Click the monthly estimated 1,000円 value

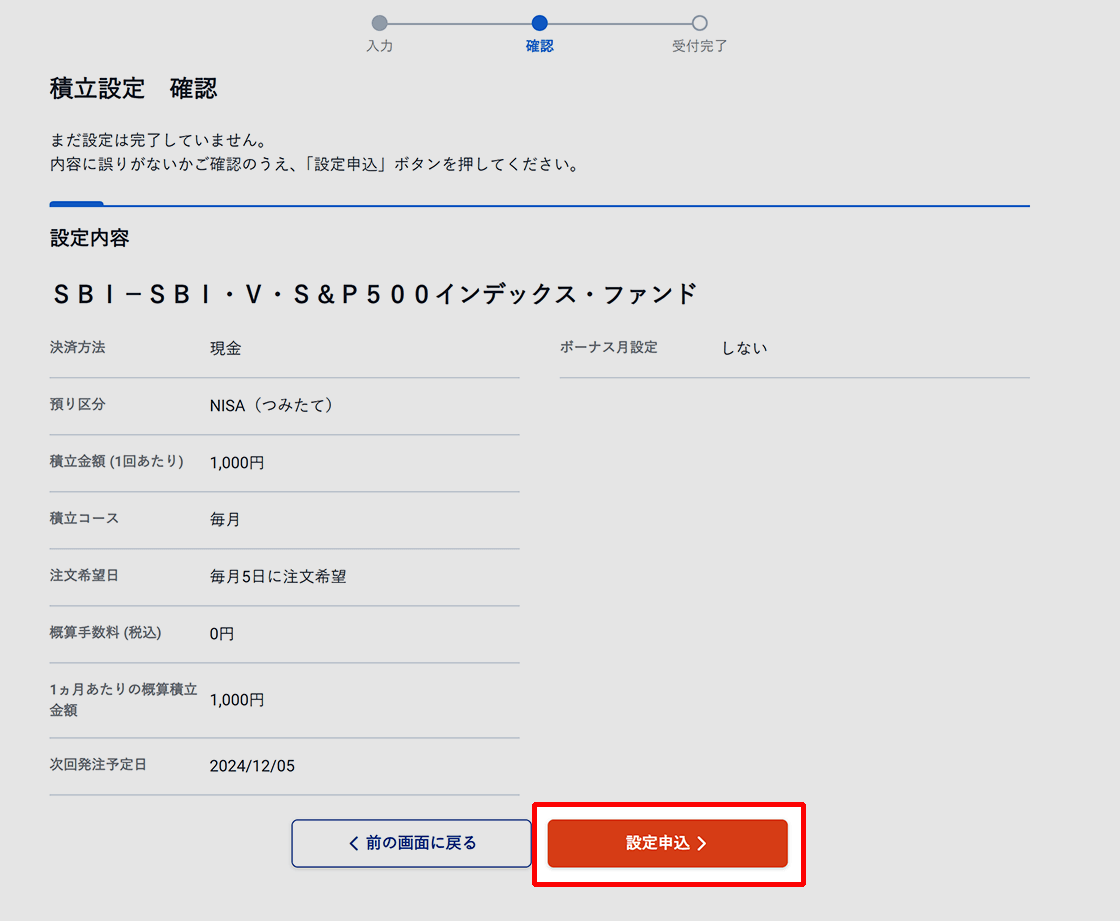coord(236,700)
